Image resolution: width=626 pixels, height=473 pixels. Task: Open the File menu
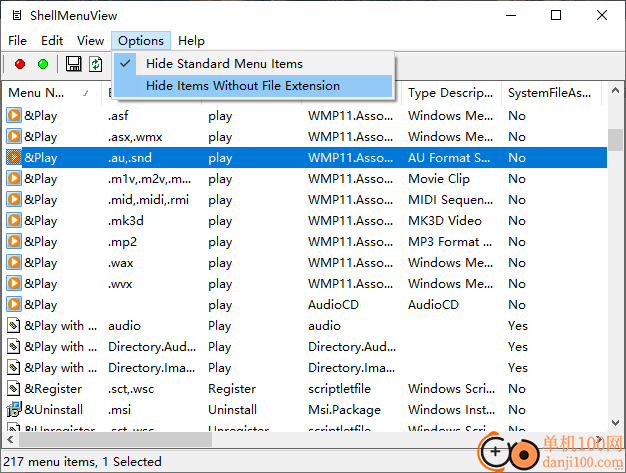tap(17, 41)
